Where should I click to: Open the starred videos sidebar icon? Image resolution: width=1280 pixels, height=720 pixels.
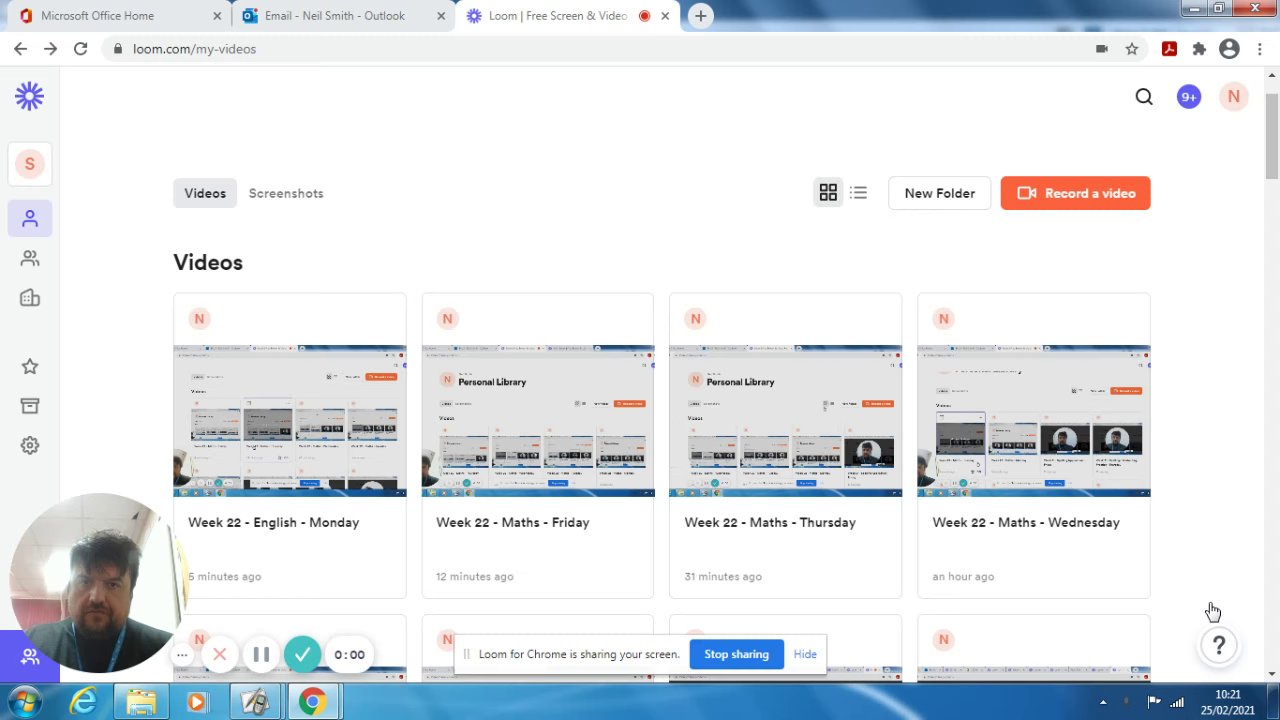point(30,366)
